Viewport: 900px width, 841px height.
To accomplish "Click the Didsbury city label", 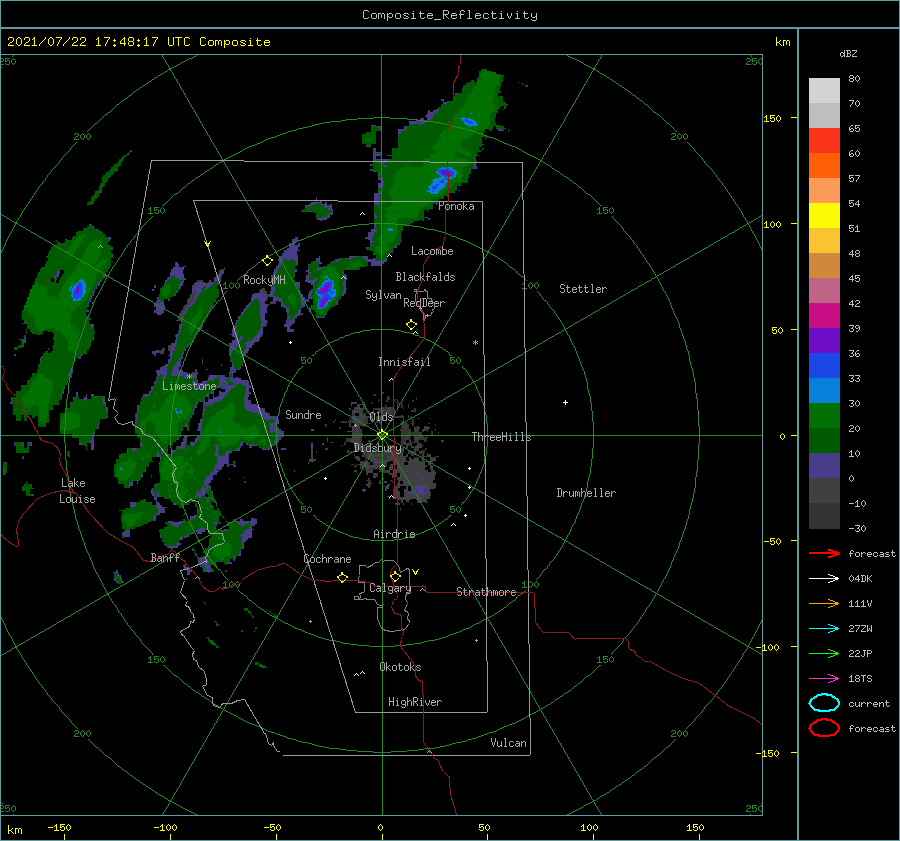I will click(x=378, y=448).
